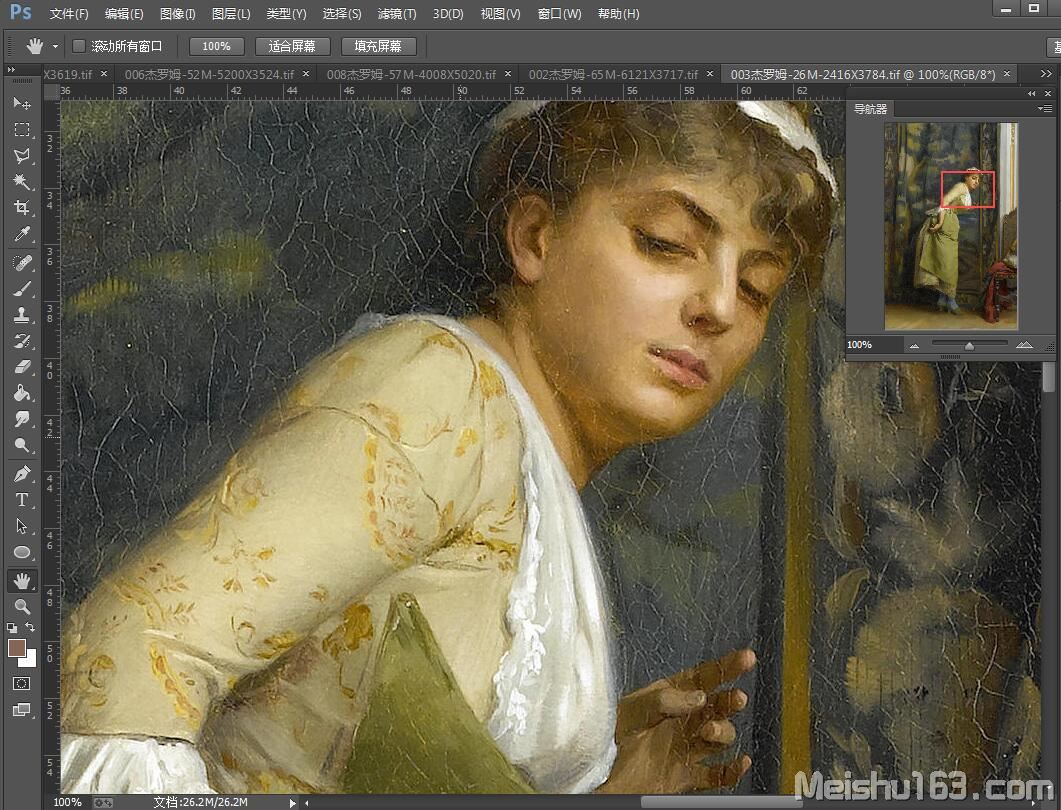The image size is (1061, 810).
Task: Click the status bar zoom percentage field
Action: click(x=68, y=803)
